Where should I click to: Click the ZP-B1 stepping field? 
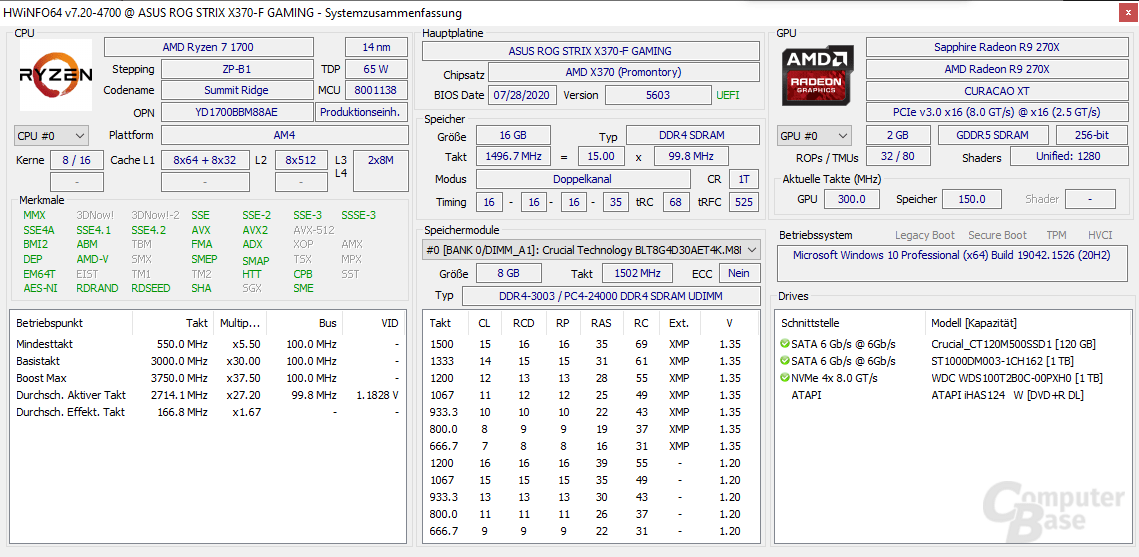(237, 70)
